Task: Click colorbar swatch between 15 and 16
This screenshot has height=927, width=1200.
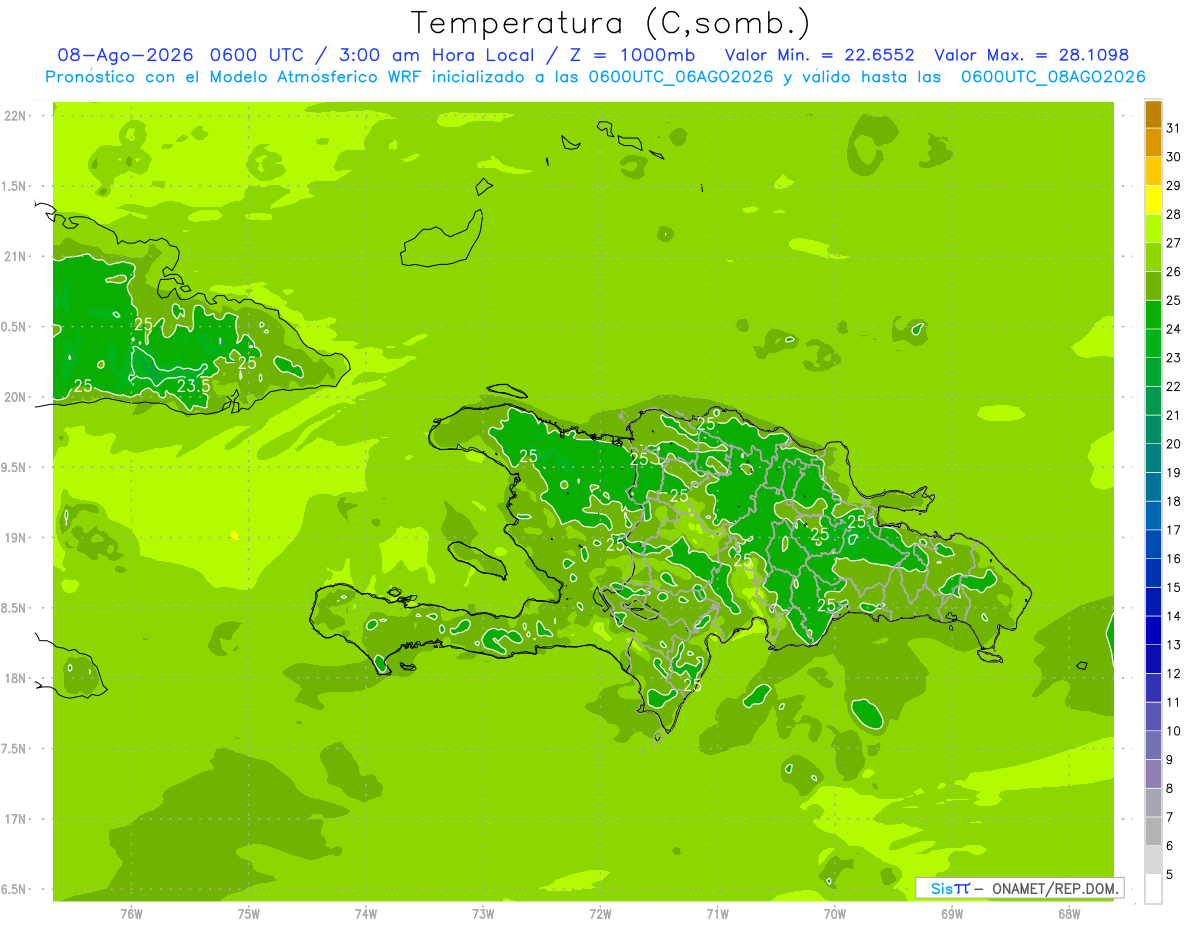Action: coord(1153,573)
